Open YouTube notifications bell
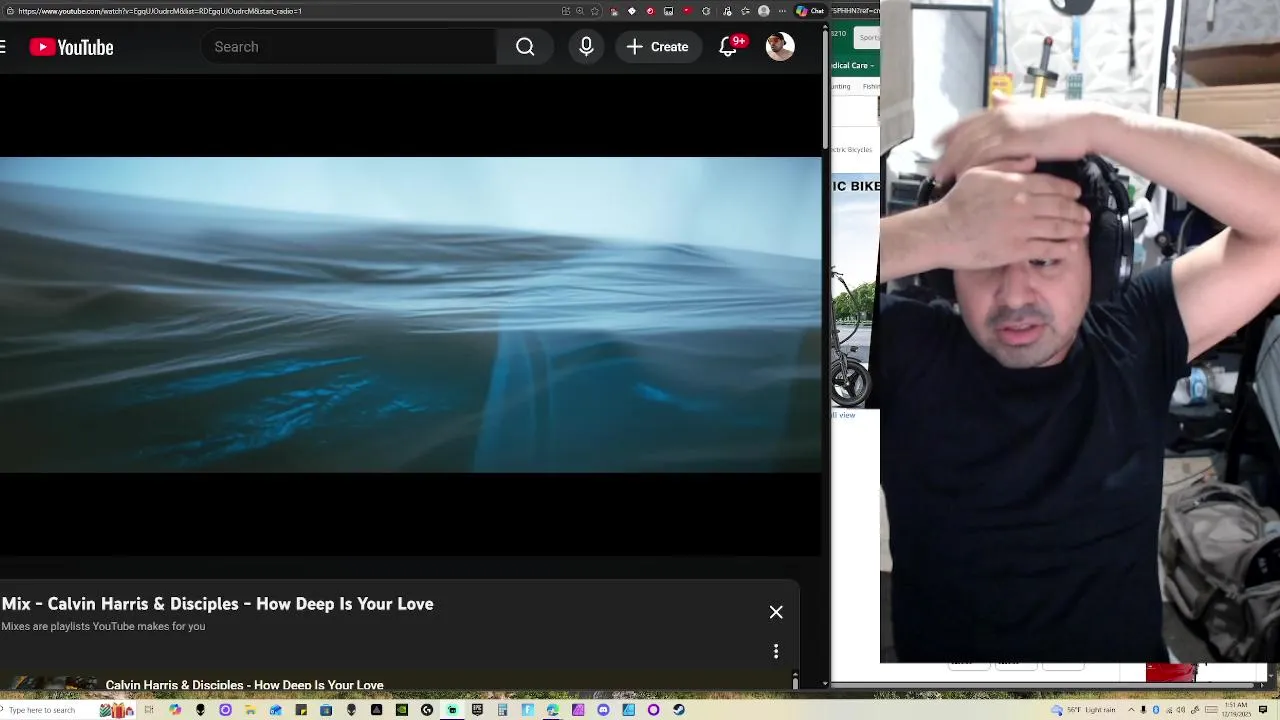1280x720 pixels. [728, 47]
